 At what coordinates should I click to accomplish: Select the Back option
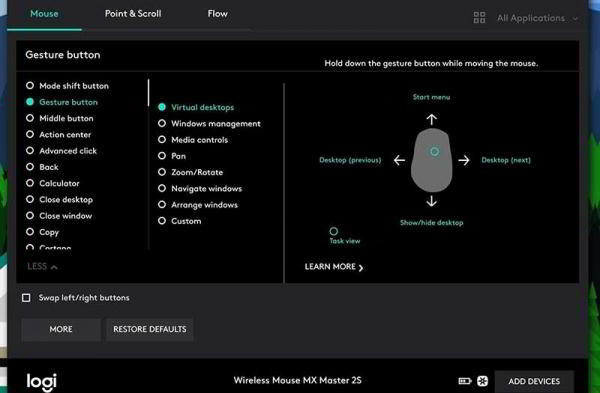tap(42, 167)
